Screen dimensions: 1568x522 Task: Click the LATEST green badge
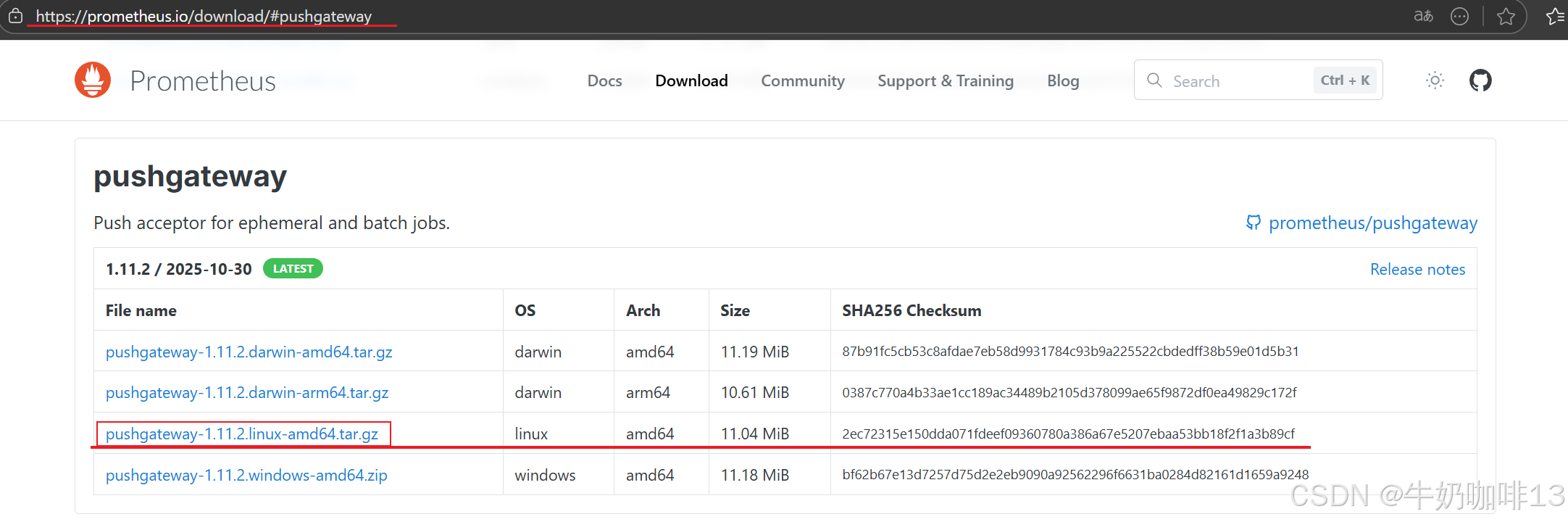point(293,268)
